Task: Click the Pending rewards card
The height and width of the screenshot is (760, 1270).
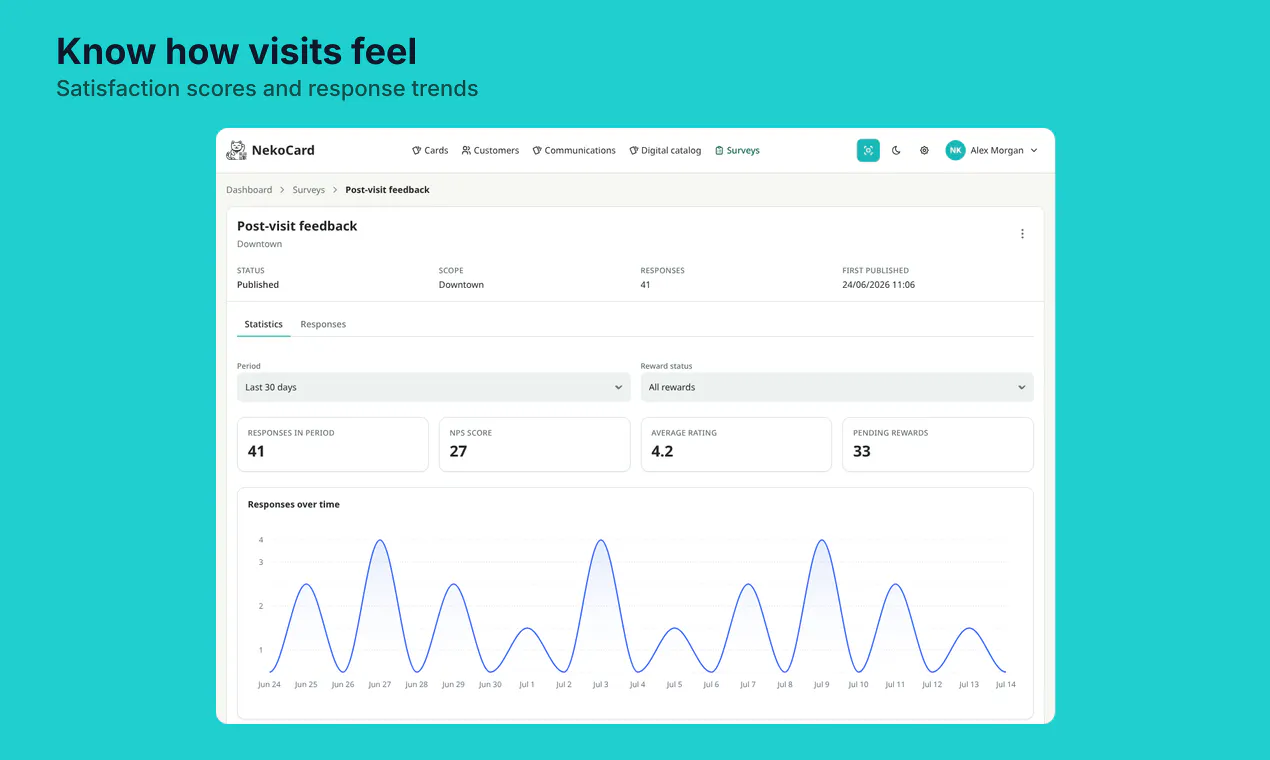Action: pos(938,444)
